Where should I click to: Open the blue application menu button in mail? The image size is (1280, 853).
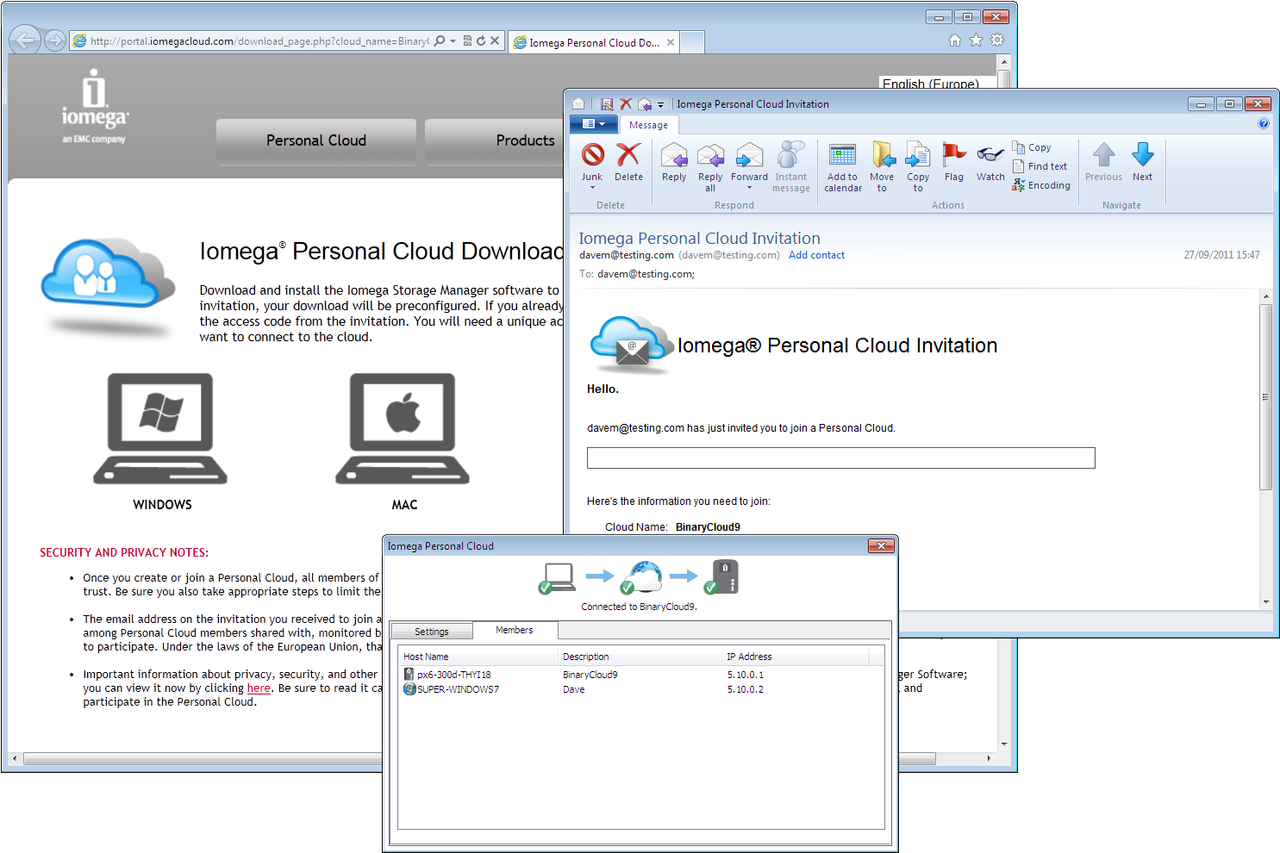point(594,124)
